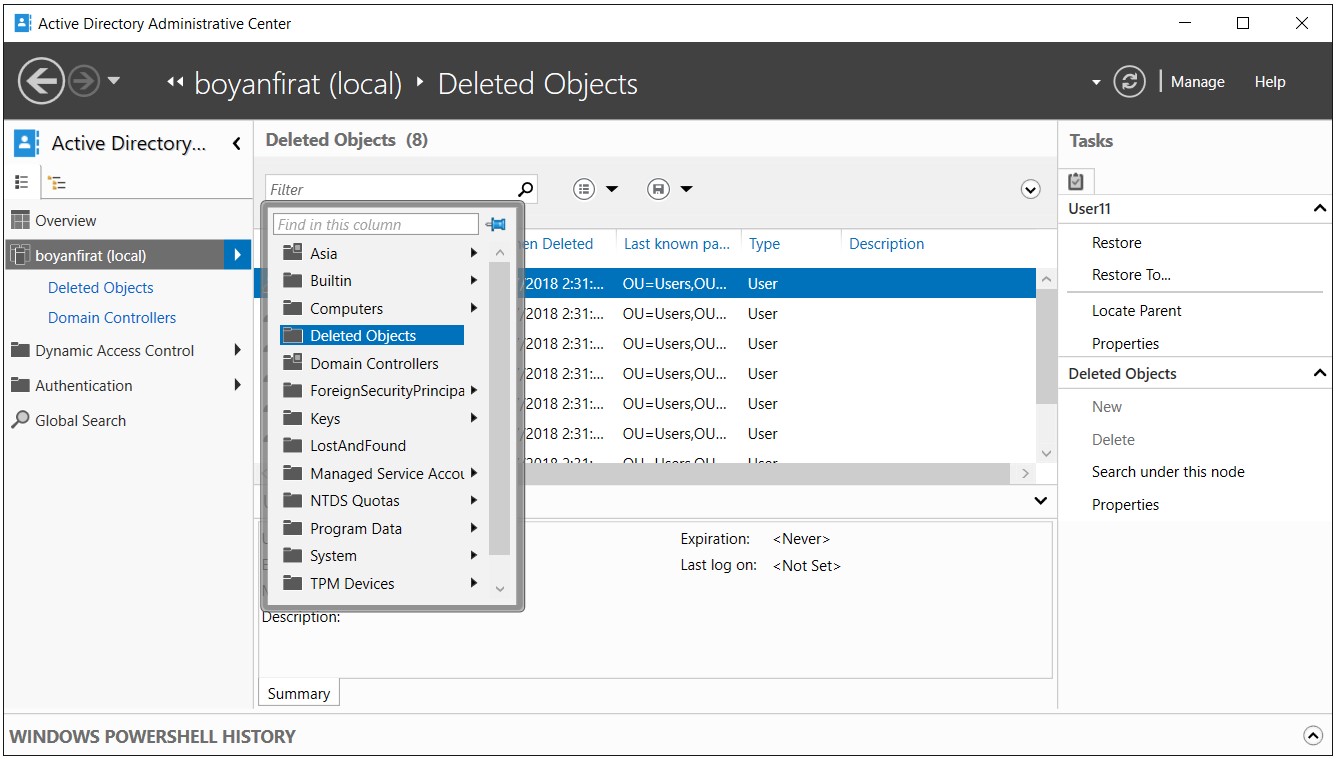The width and height of the screenshot is (1337, 759).
Task: Select the Summary tab
Action: pyautogui.click(x=298, y=693)
